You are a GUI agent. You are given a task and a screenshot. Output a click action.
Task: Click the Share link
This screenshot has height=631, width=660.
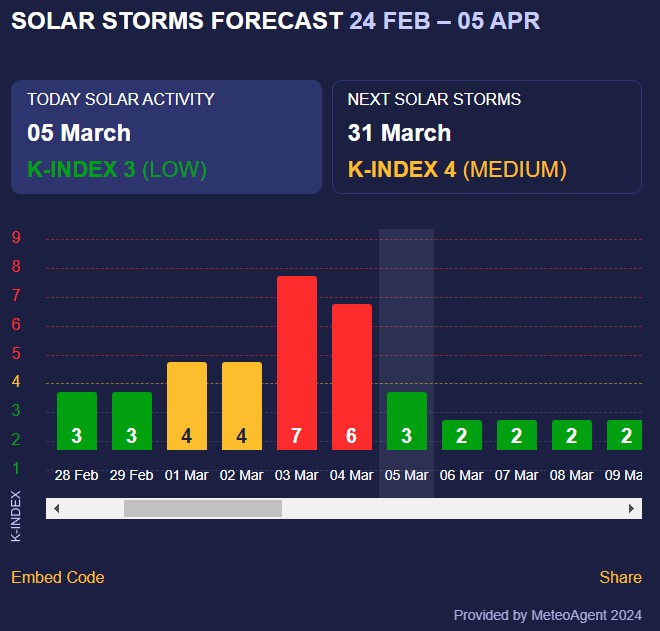[x=620, y=577]
